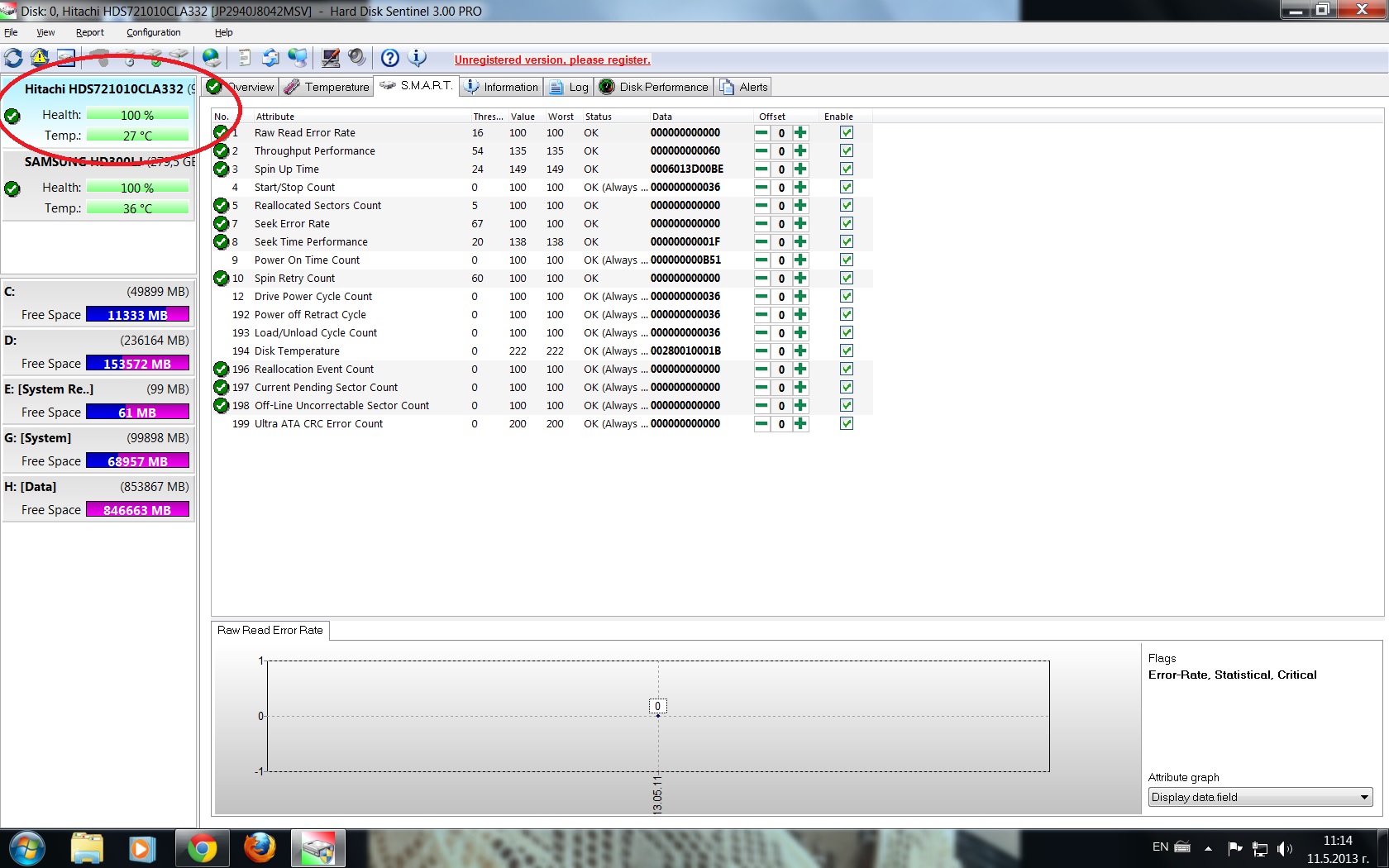Toggle Enable checkbox for Spin Retry Count
This screenshot has height=868, width=1389.
[x=847, y=278]
